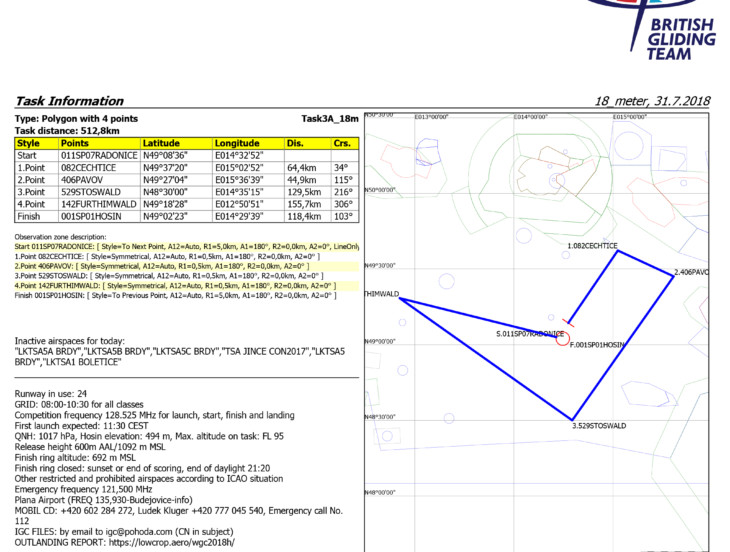
Task: Click the F.001SP01HOSIN finish label
Action: [597, 344]
